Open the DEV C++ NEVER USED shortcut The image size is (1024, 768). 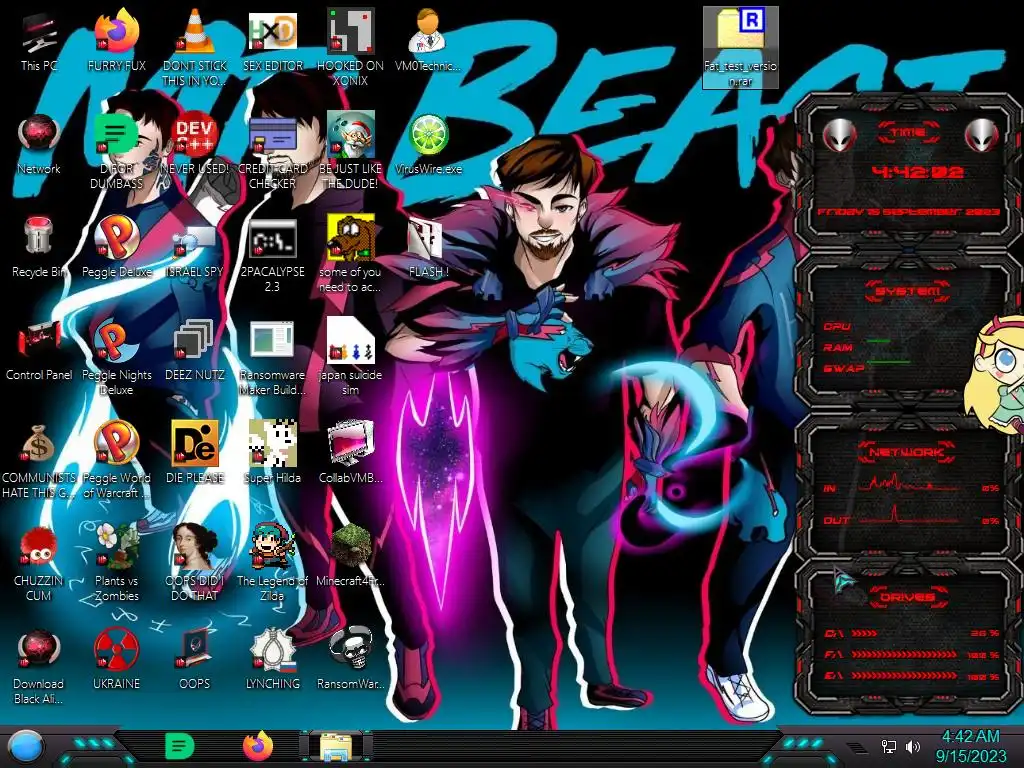click(x=195, y=144)
